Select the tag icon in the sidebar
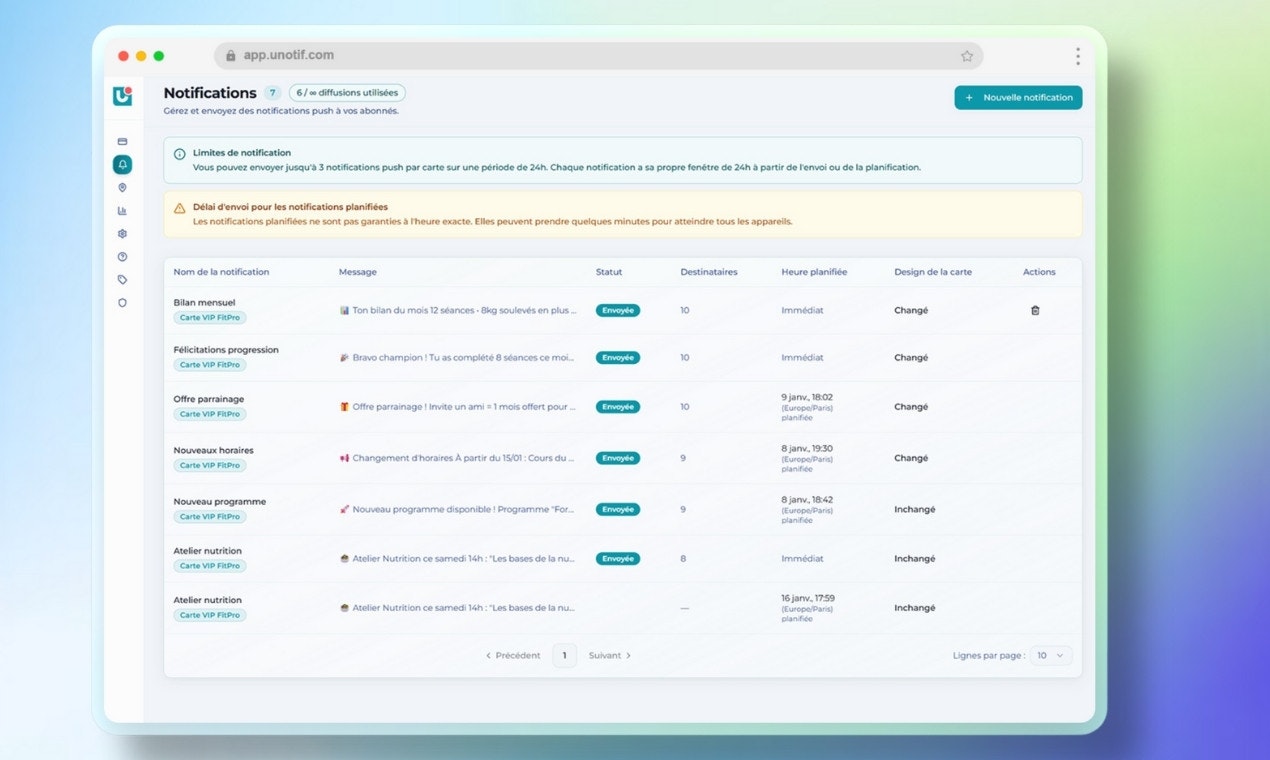1270x760 pixels. tap(122, 279)
